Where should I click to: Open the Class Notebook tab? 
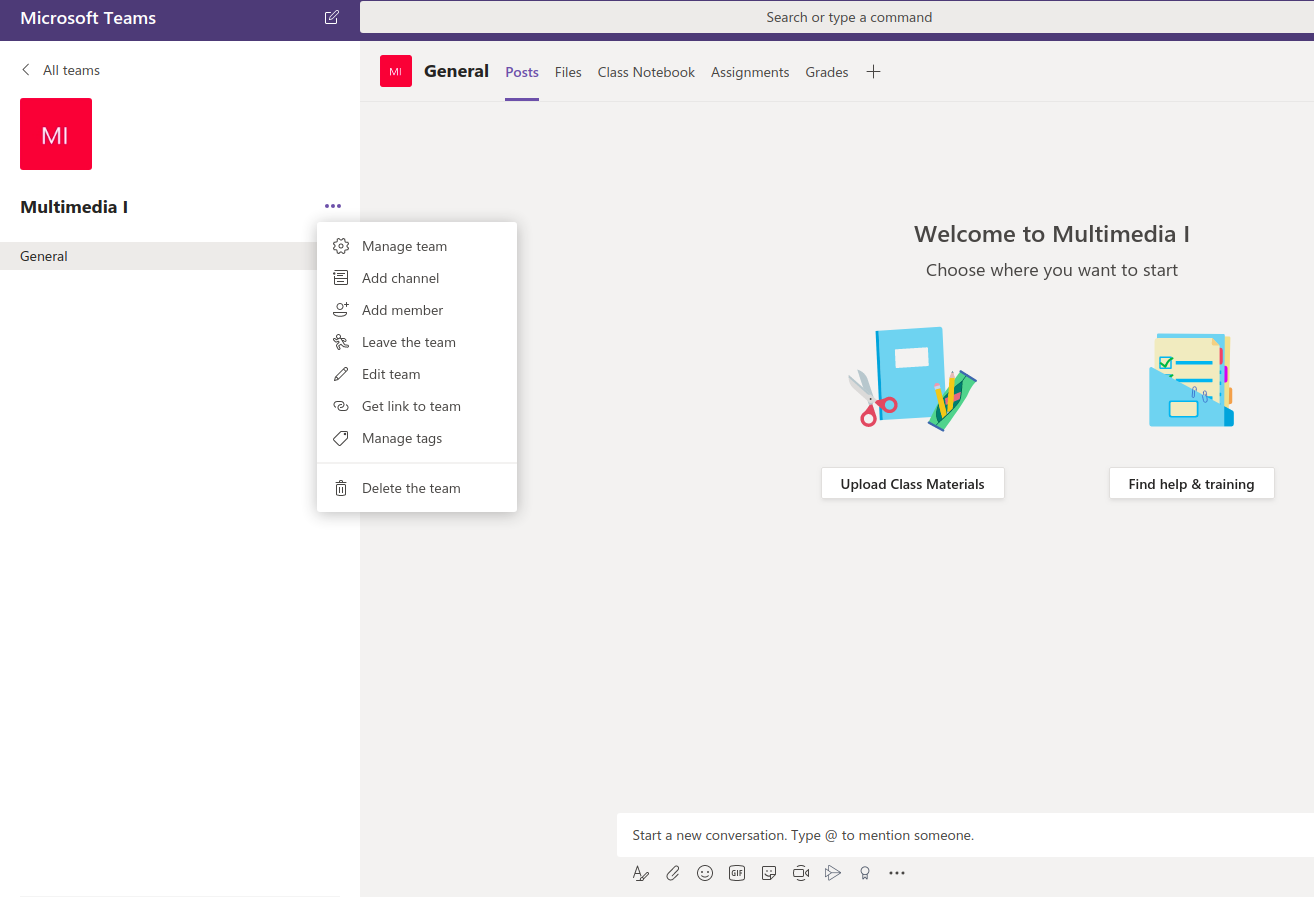[x=646, y=72]
